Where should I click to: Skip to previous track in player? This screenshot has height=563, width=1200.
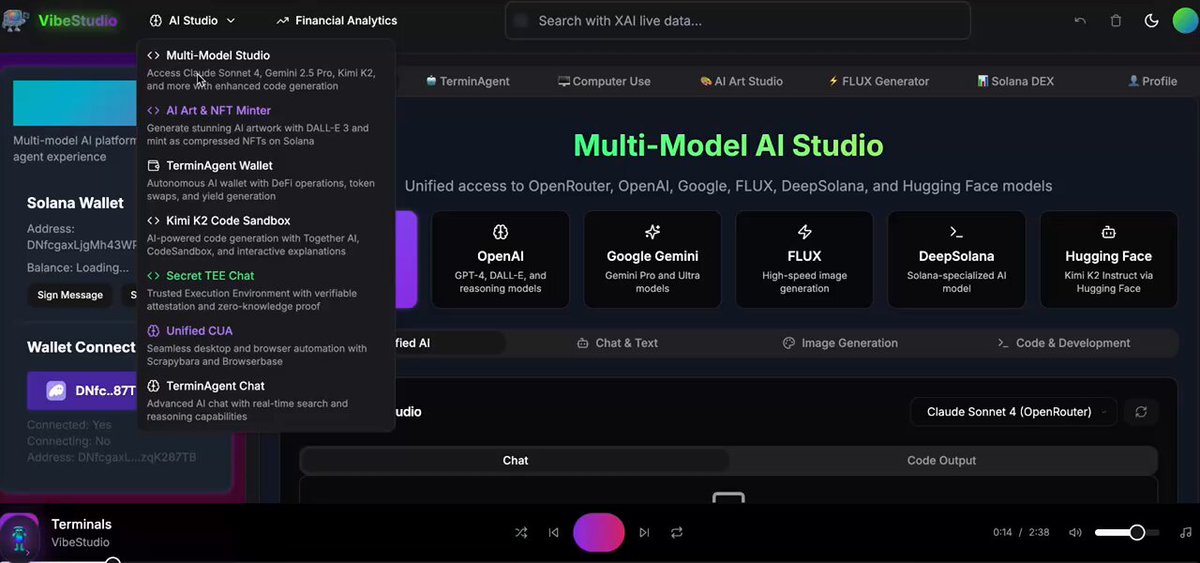point(553,533)
